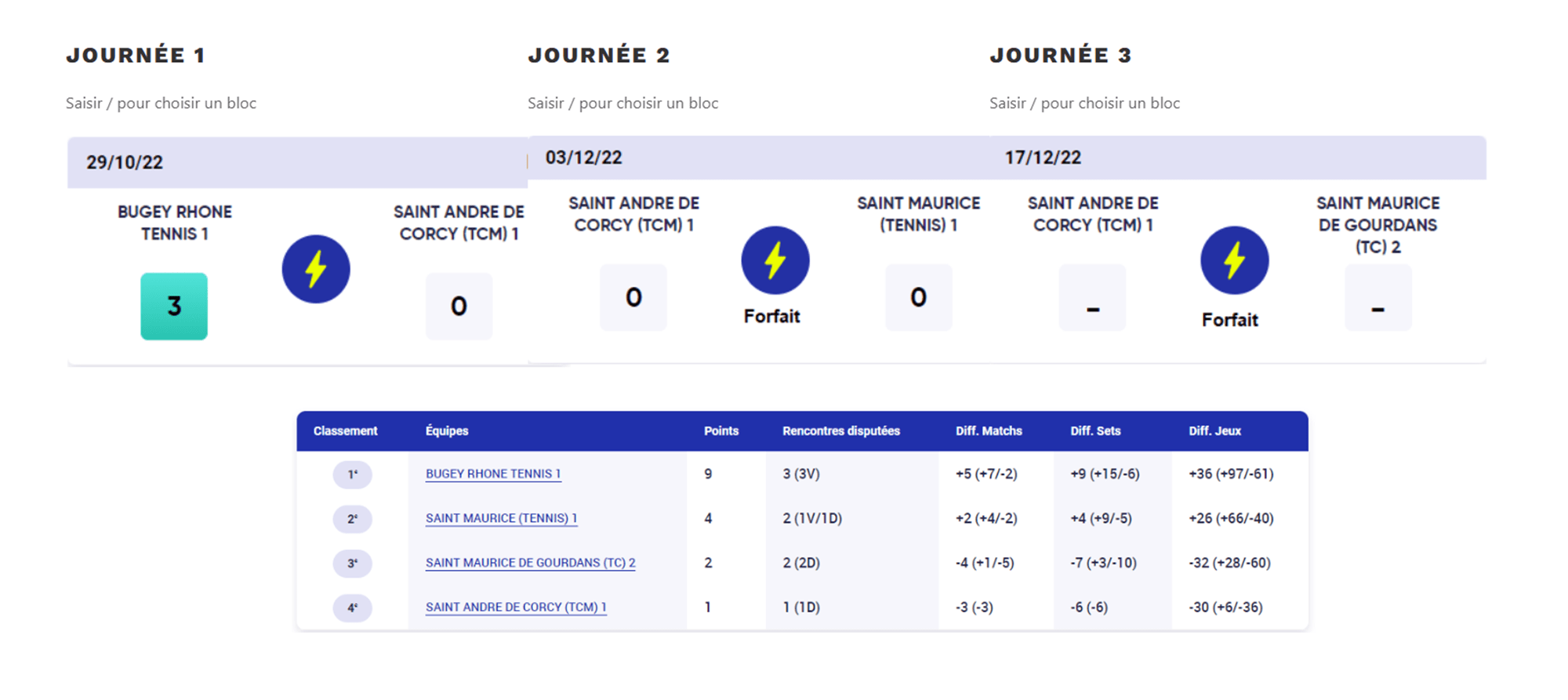Open BUGEY RHONE TENNIS 1 team link
The width and height of the screenshot is (1568, 700).
(x=493, y=473)
